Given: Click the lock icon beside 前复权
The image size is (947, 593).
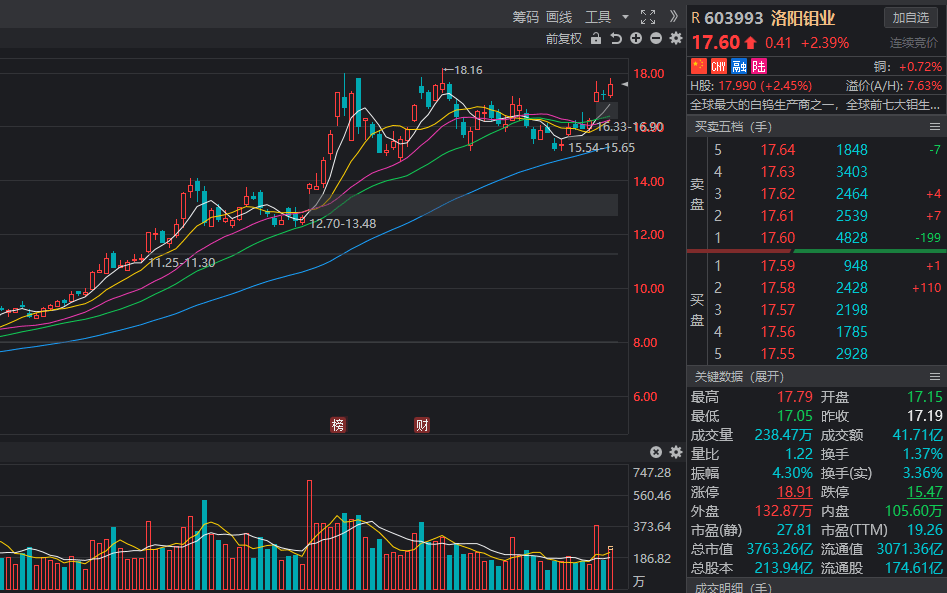Looking at the screenshot, I should click(x=596, y=39).
